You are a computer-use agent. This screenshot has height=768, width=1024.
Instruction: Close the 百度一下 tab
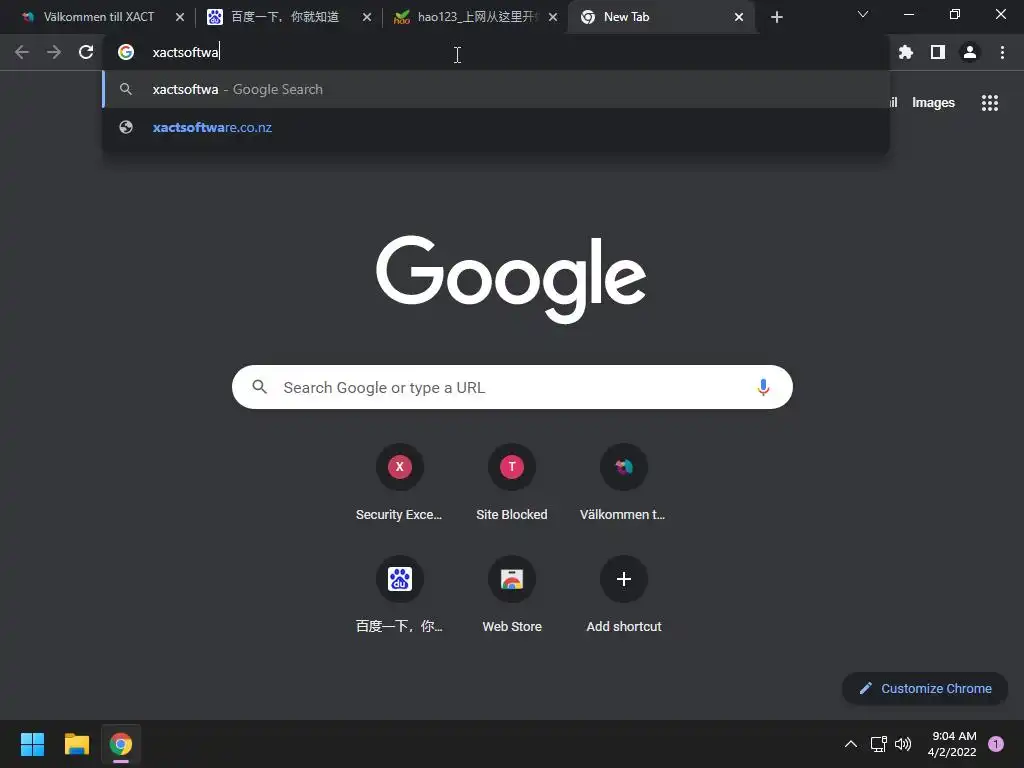point(367,17)
